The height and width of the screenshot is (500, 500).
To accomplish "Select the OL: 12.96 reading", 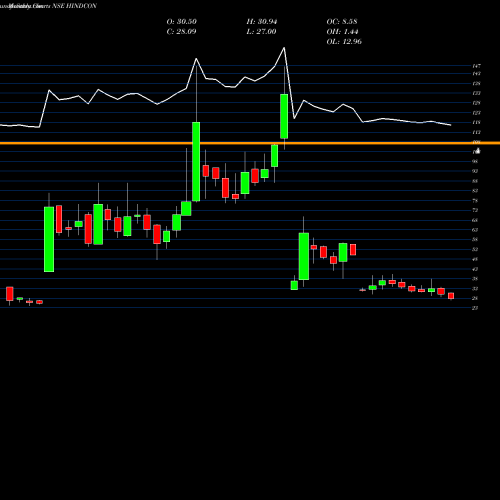I will (344, 42).
